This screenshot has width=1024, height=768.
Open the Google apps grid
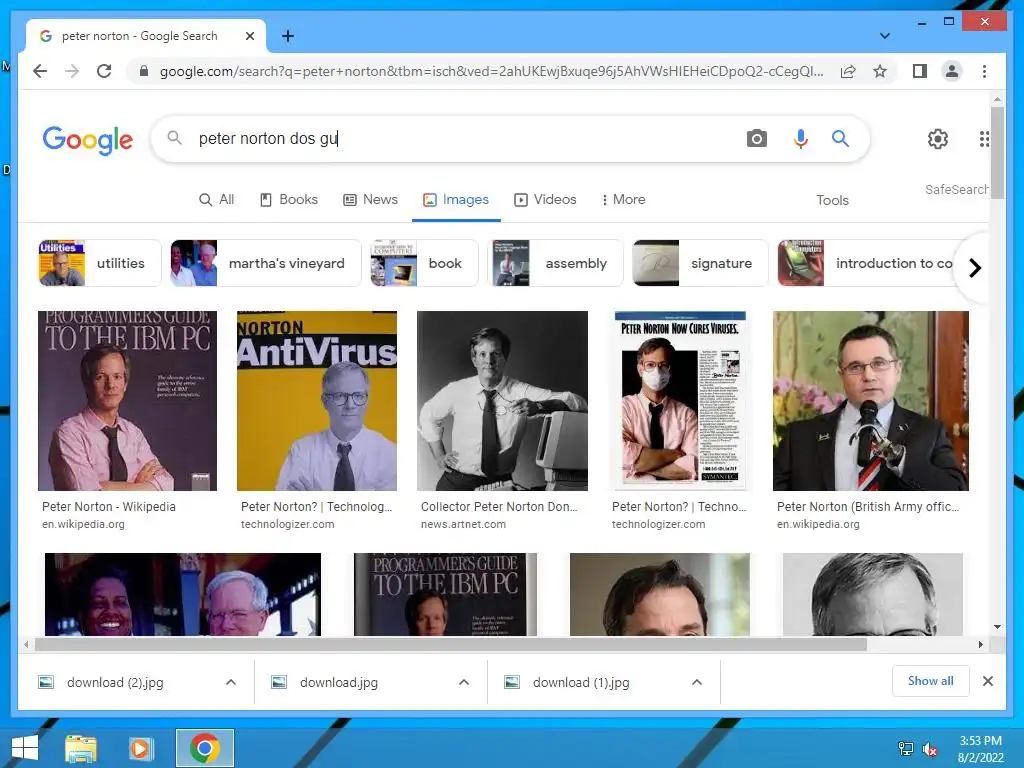point(984,138)
